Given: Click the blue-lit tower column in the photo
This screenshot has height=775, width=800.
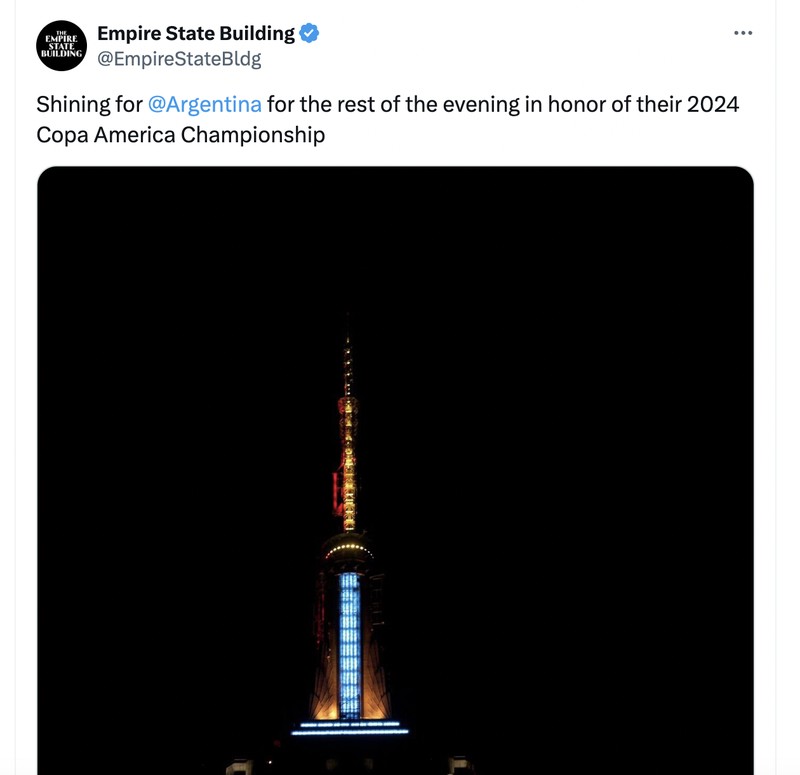Looking at the screenshot, I should click(x=349, y=640).
